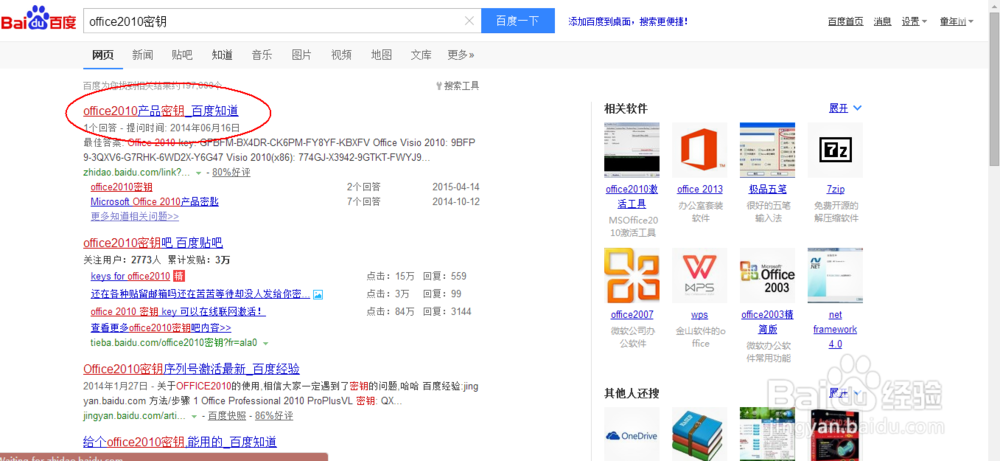
Task: Open the 设置 dropdown menu
Action: click(914, 21)
